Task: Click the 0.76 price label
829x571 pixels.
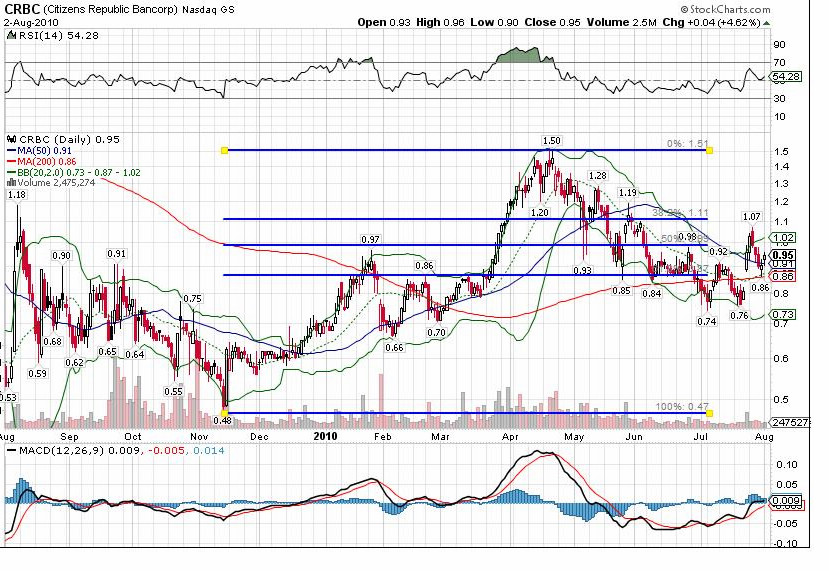Action: pos(739,315)
